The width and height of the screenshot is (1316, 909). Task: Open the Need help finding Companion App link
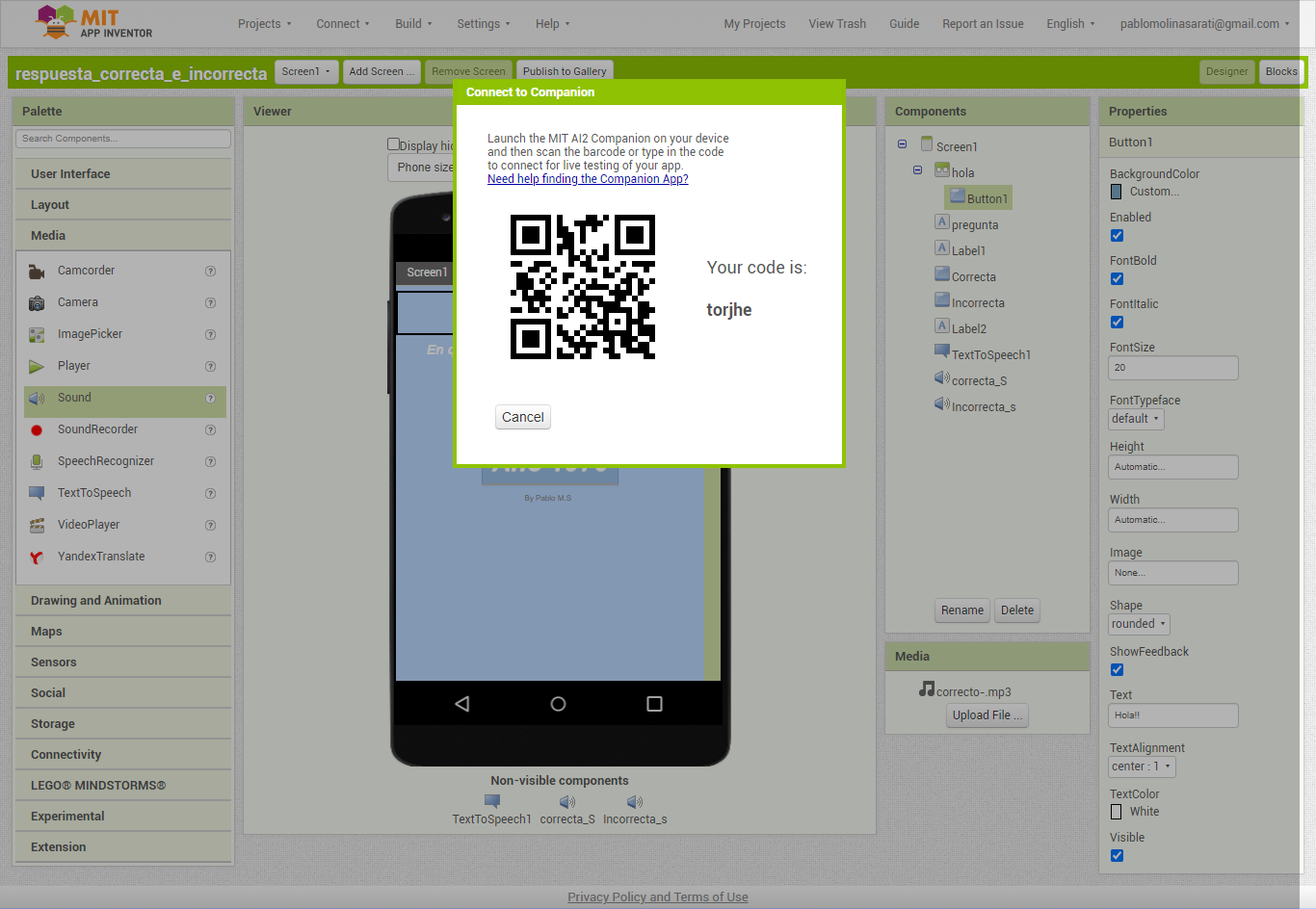pyautogui.click(x=588, y=179)
